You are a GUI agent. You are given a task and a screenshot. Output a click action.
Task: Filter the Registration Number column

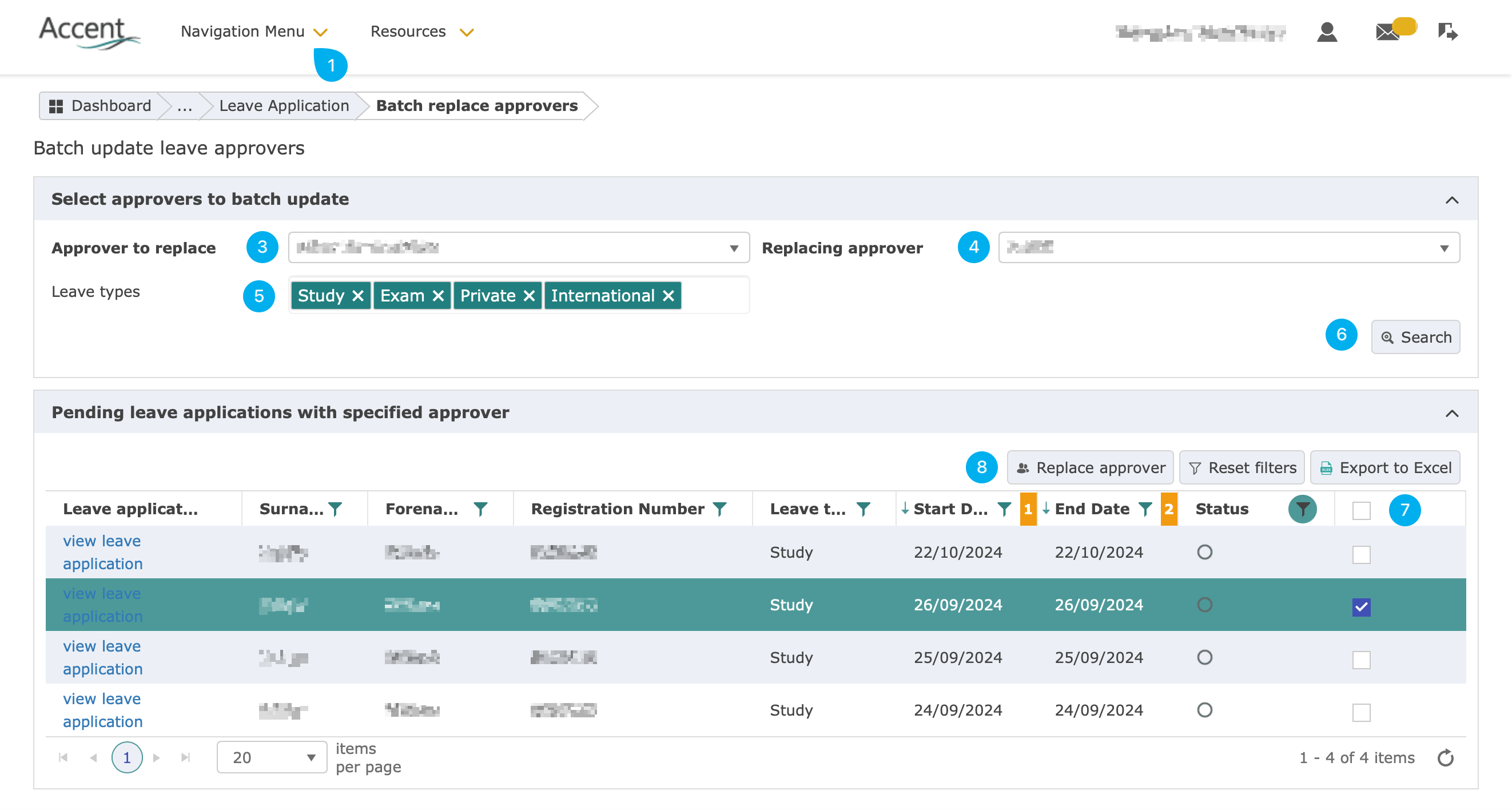719,509
